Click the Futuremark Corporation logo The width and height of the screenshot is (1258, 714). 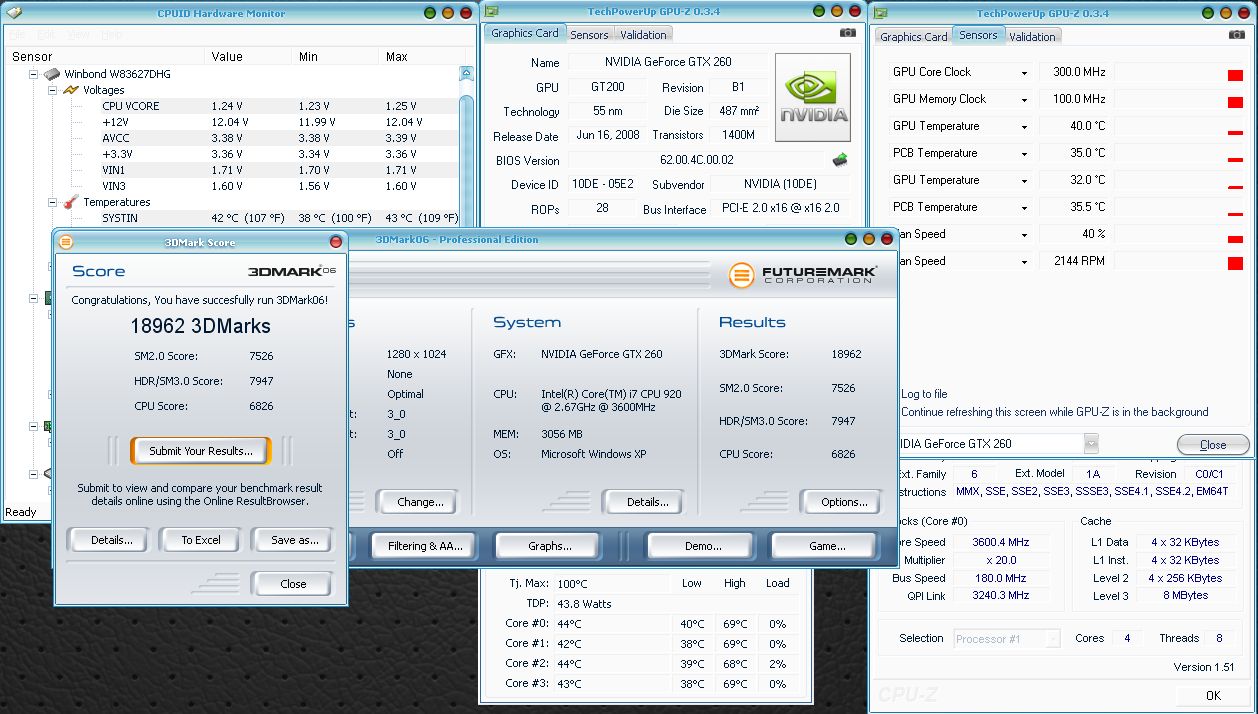point(803,275)
